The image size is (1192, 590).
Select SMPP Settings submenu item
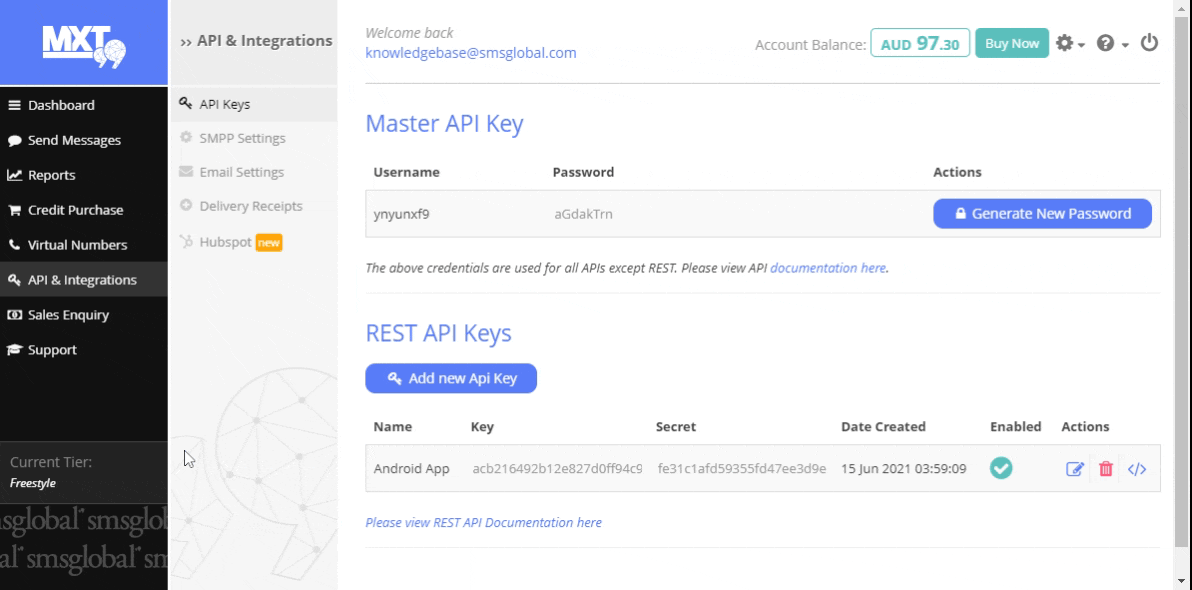tap(242, 138)
